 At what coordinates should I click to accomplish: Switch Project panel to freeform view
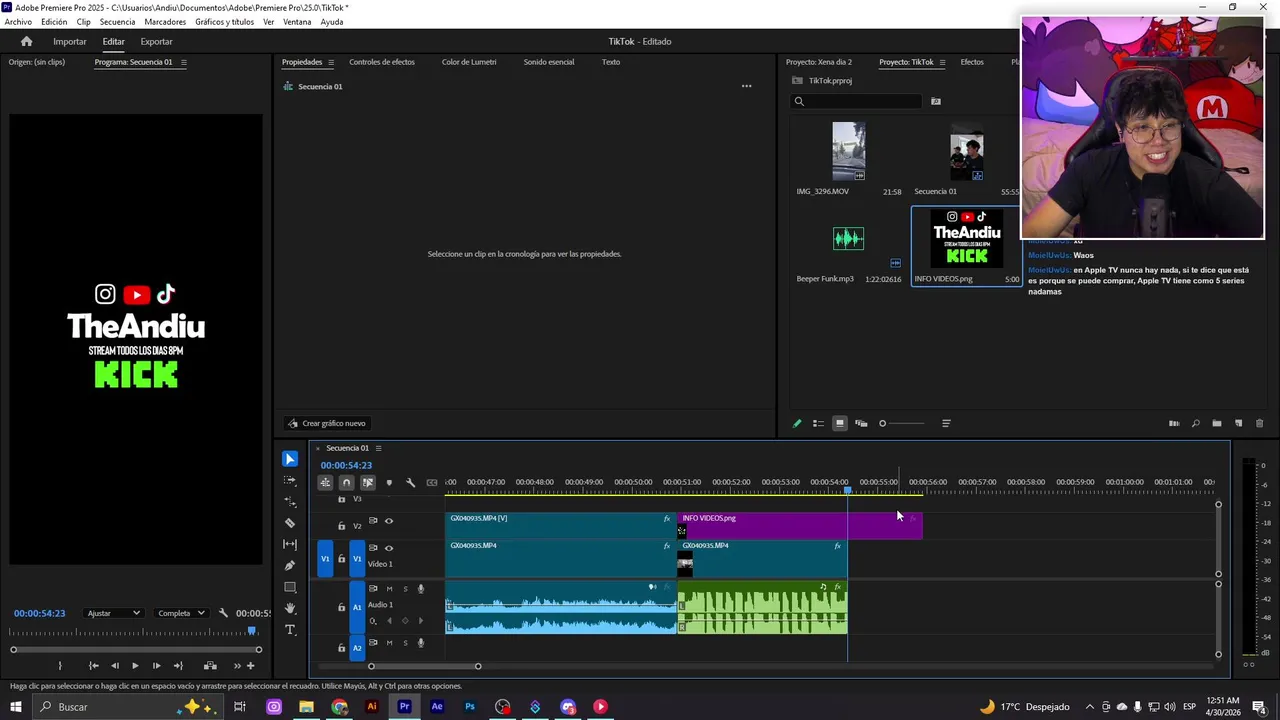click(x=861, y=423)
